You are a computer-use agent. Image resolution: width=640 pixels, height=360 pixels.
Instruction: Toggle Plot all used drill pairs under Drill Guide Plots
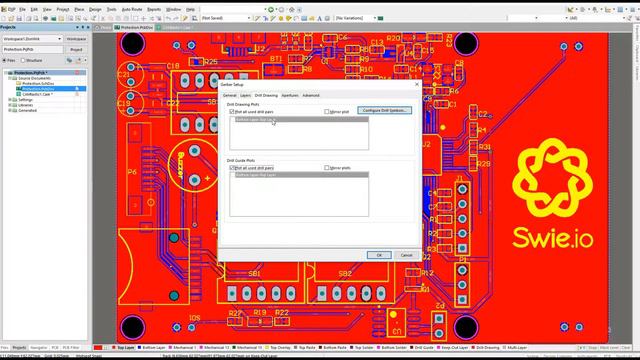[x=232, y=168]
